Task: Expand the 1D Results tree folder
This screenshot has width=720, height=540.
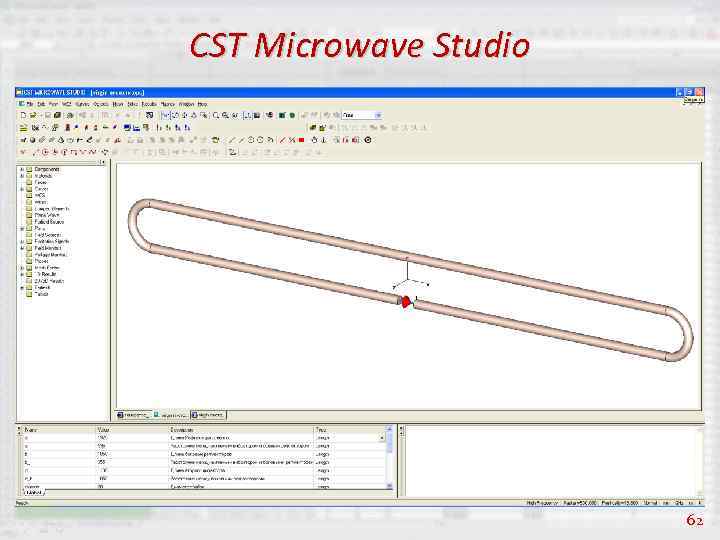Action: pos(22,274)
